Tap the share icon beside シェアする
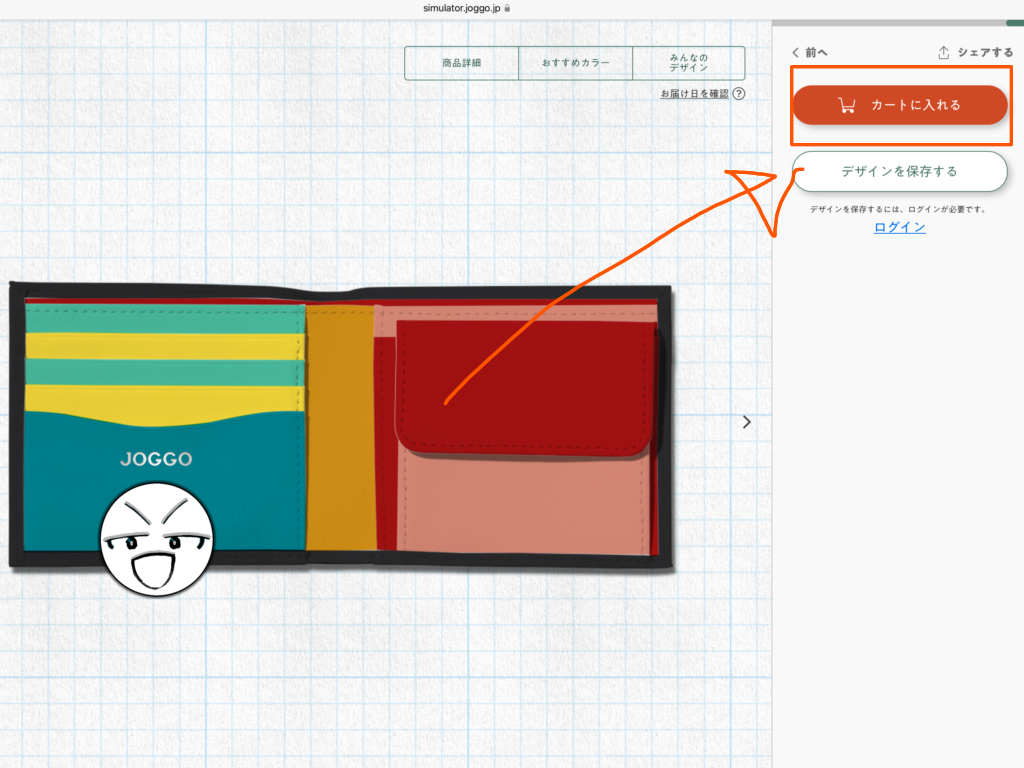Image resolution: width=1024 pixels, height=768 pixels. click(943, 52)
